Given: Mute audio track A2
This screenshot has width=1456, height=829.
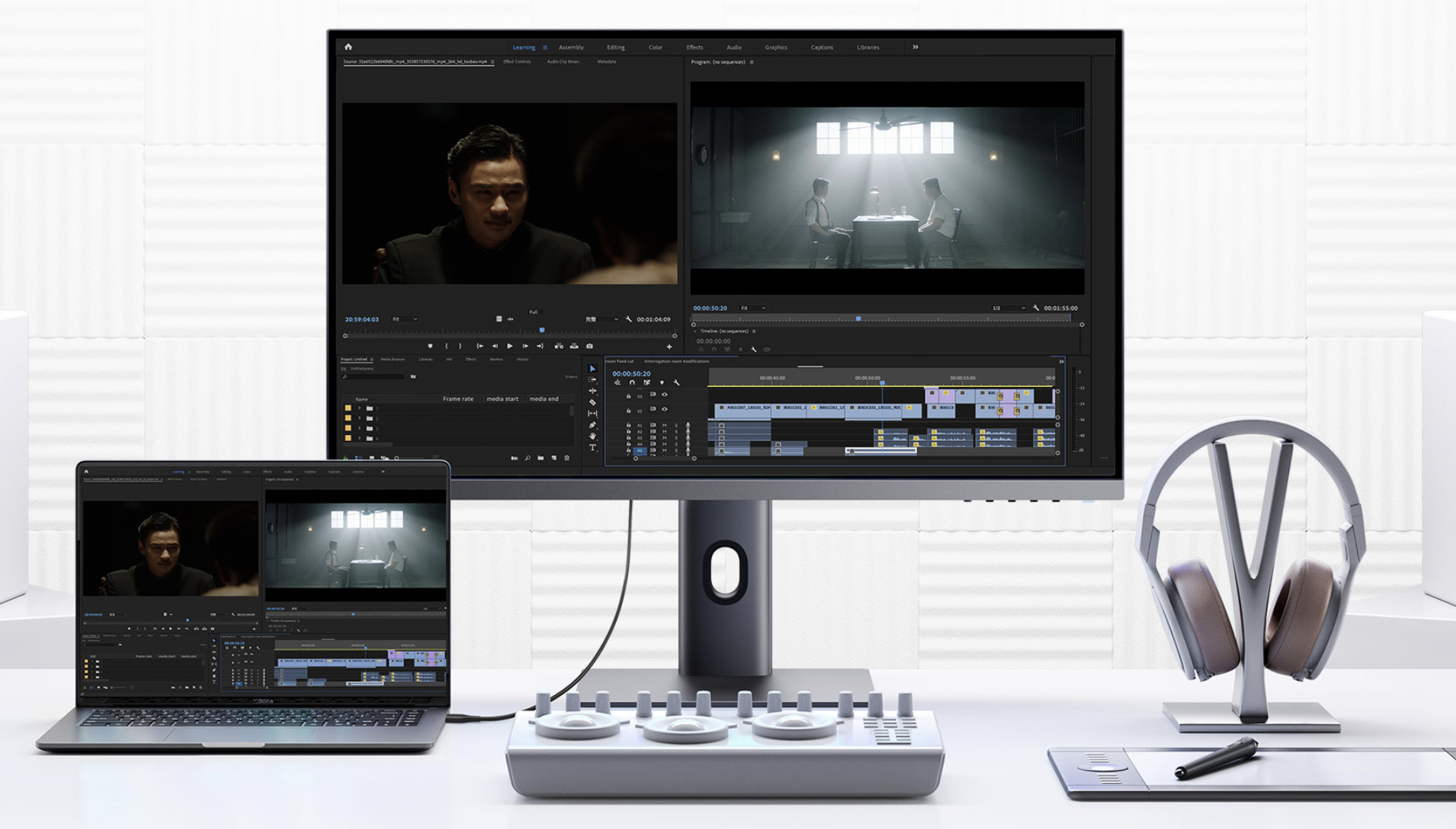Looking at the screenshot, I should pyautogui.click(x=665, y=431).
